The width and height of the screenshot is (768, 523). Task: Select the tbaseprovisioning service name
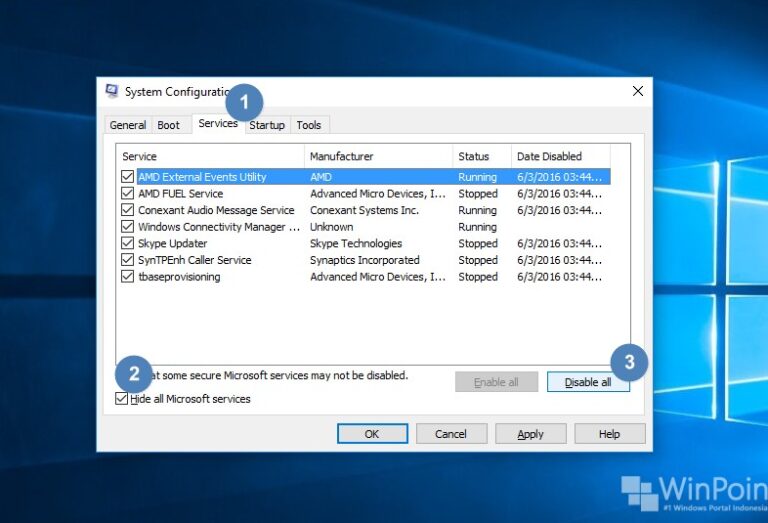179,277
